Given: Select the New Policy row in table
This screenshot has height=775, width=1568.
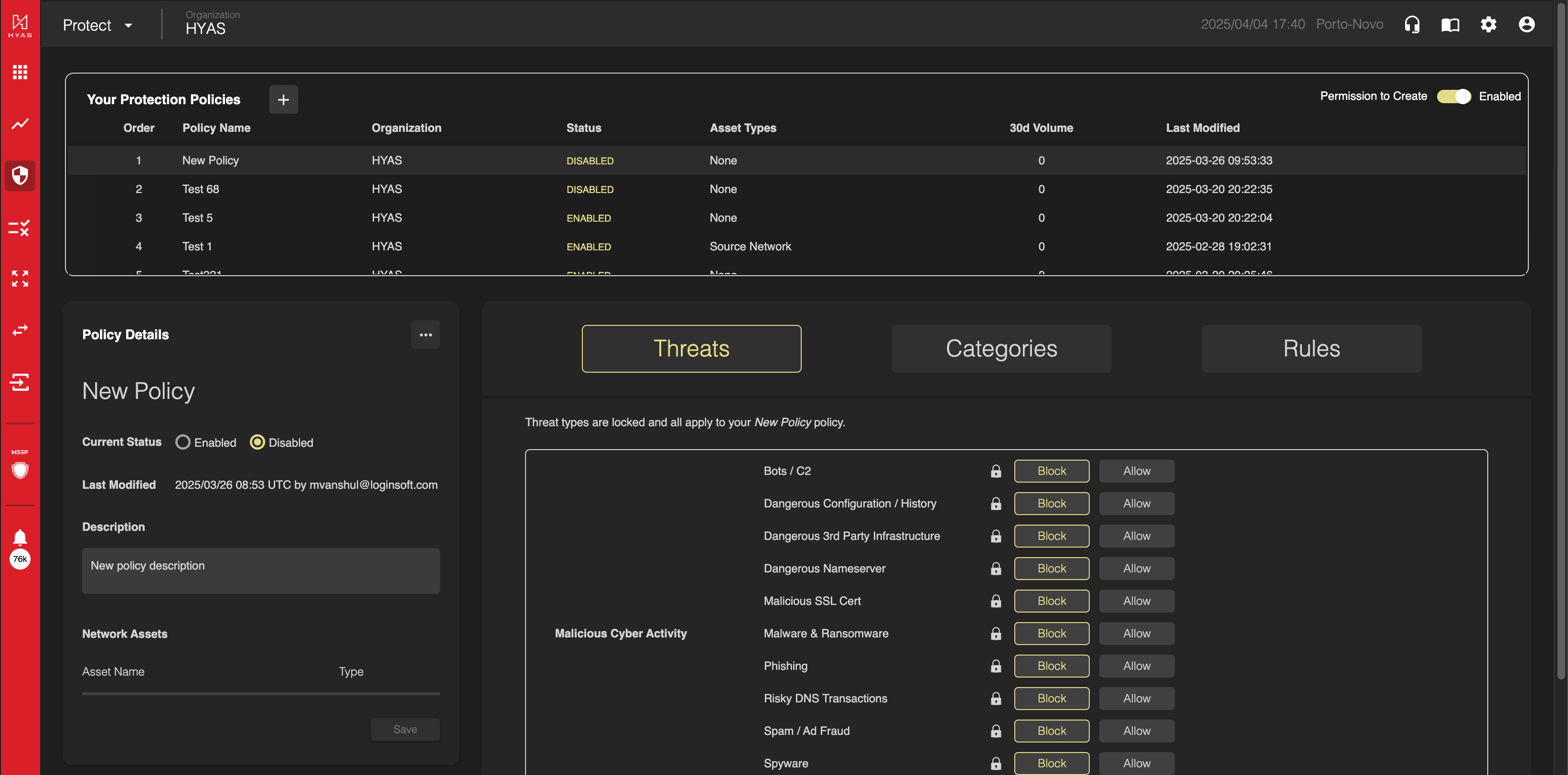Looking at the screenshot, I should pyautogui.click(x=796, y=160).
